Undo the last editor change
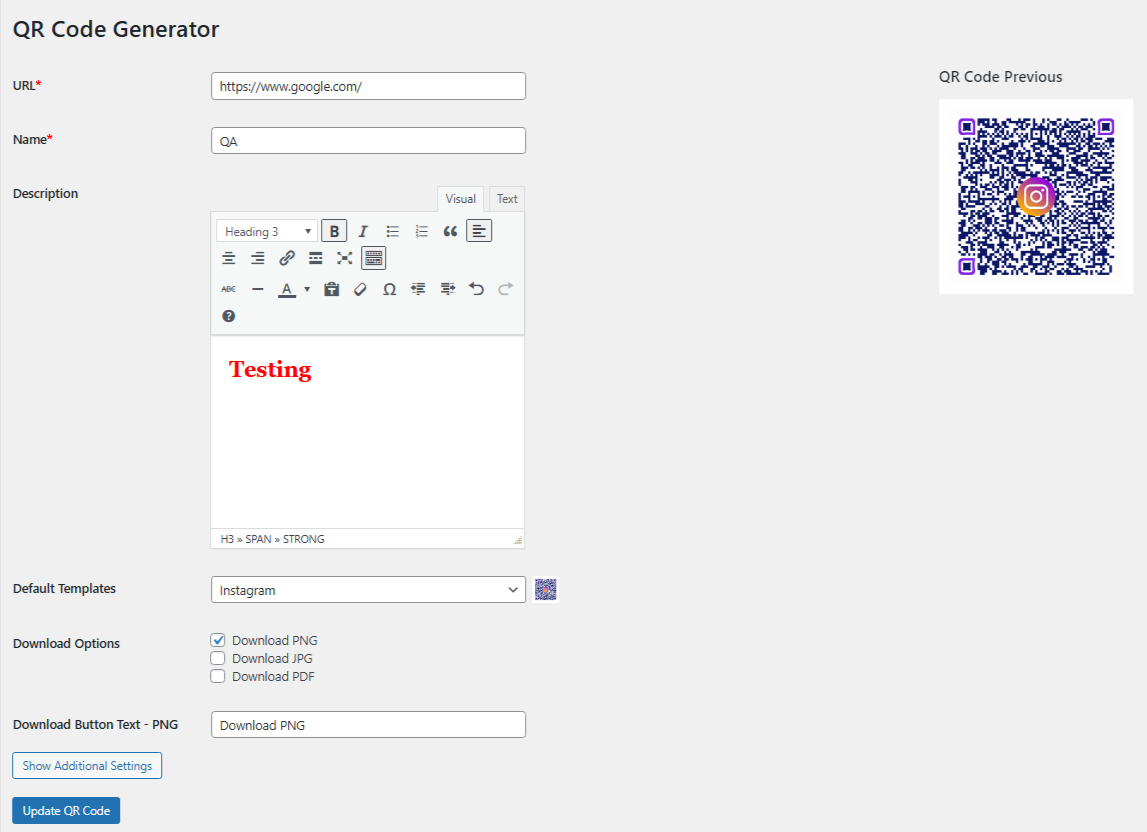Screen dimensions: 1147x832 [x=476, y=289]
